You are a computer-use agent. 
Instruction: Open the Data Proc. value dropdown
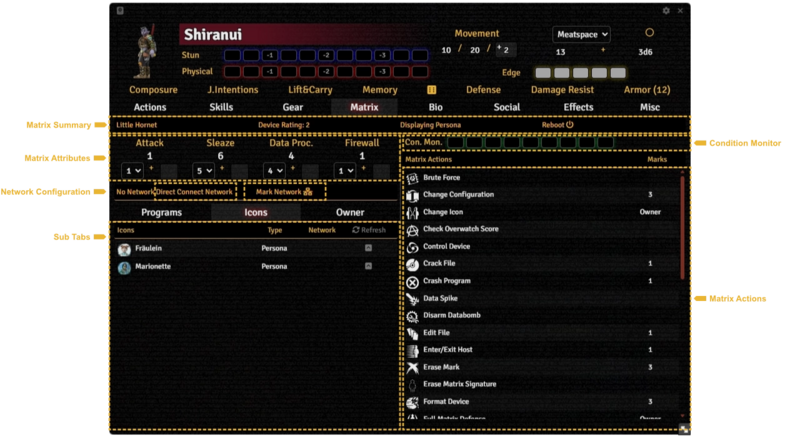click(272, 170)
